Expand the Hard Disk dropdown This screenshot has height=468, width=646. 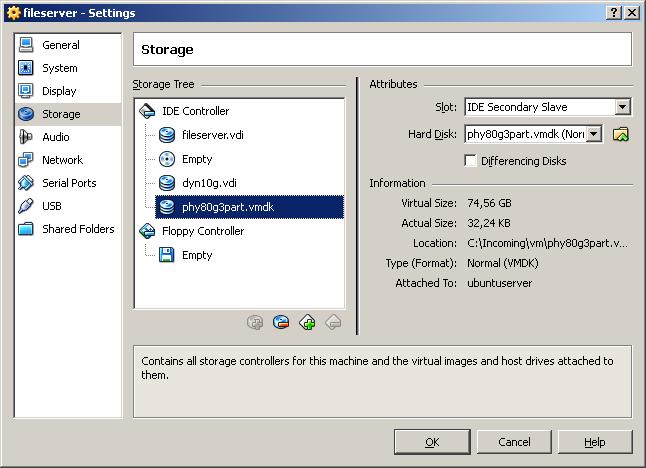(x=594, y=134)
